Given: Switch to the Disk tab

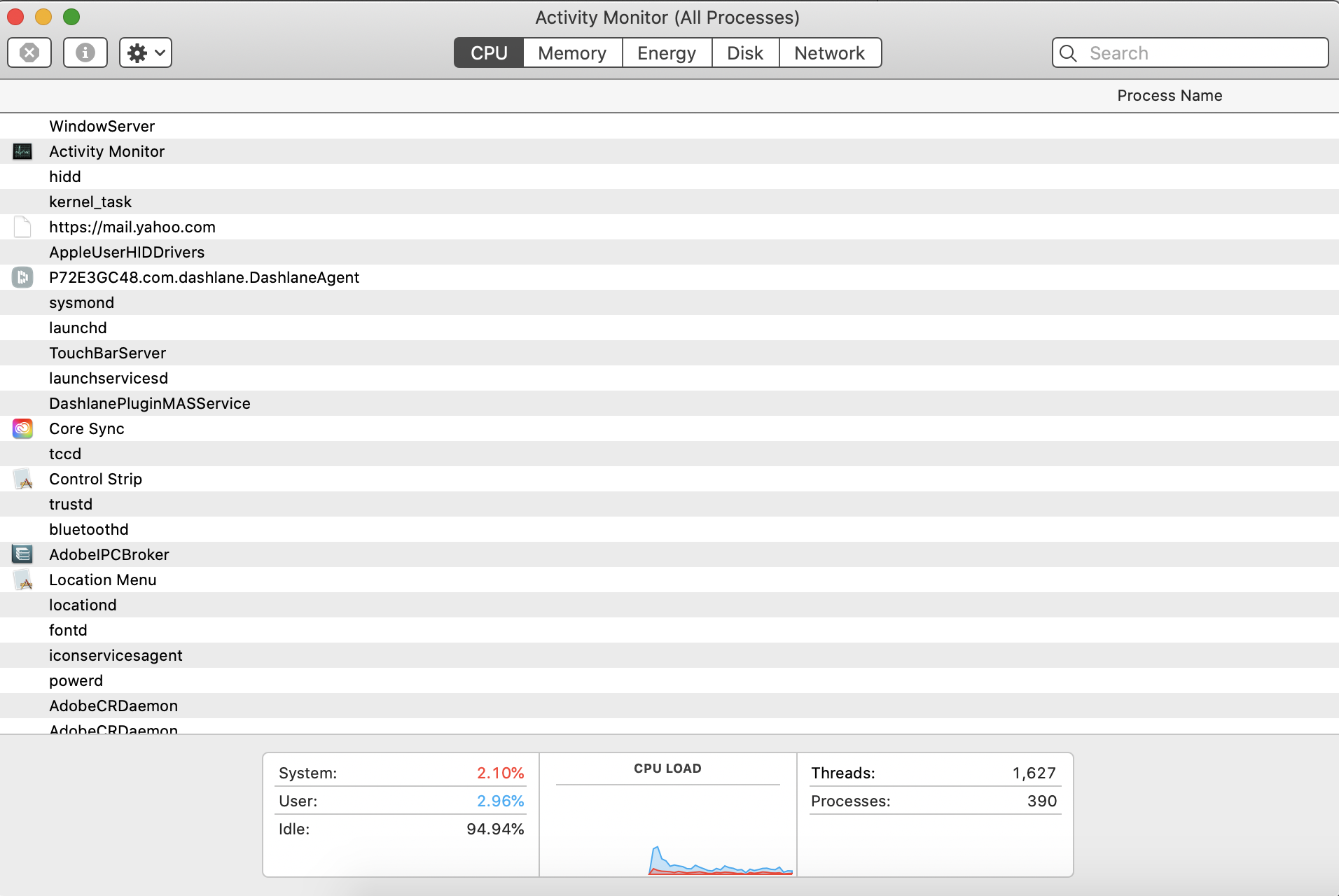Looking at the screenshot, I should point(745,52).
